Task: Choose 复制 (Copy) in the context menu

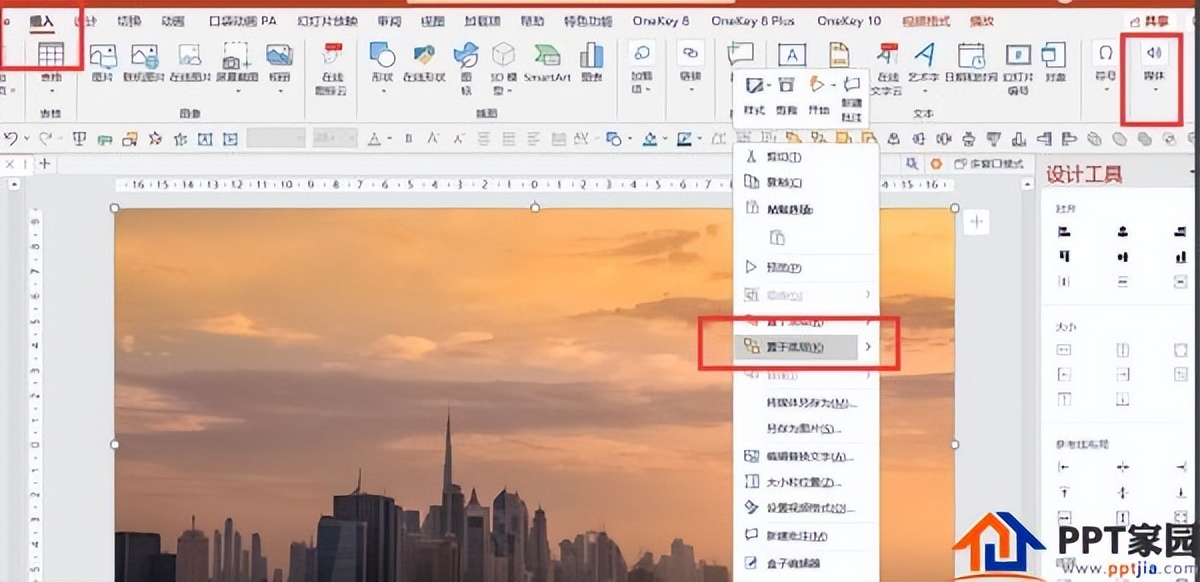Action: click(806, 182)
